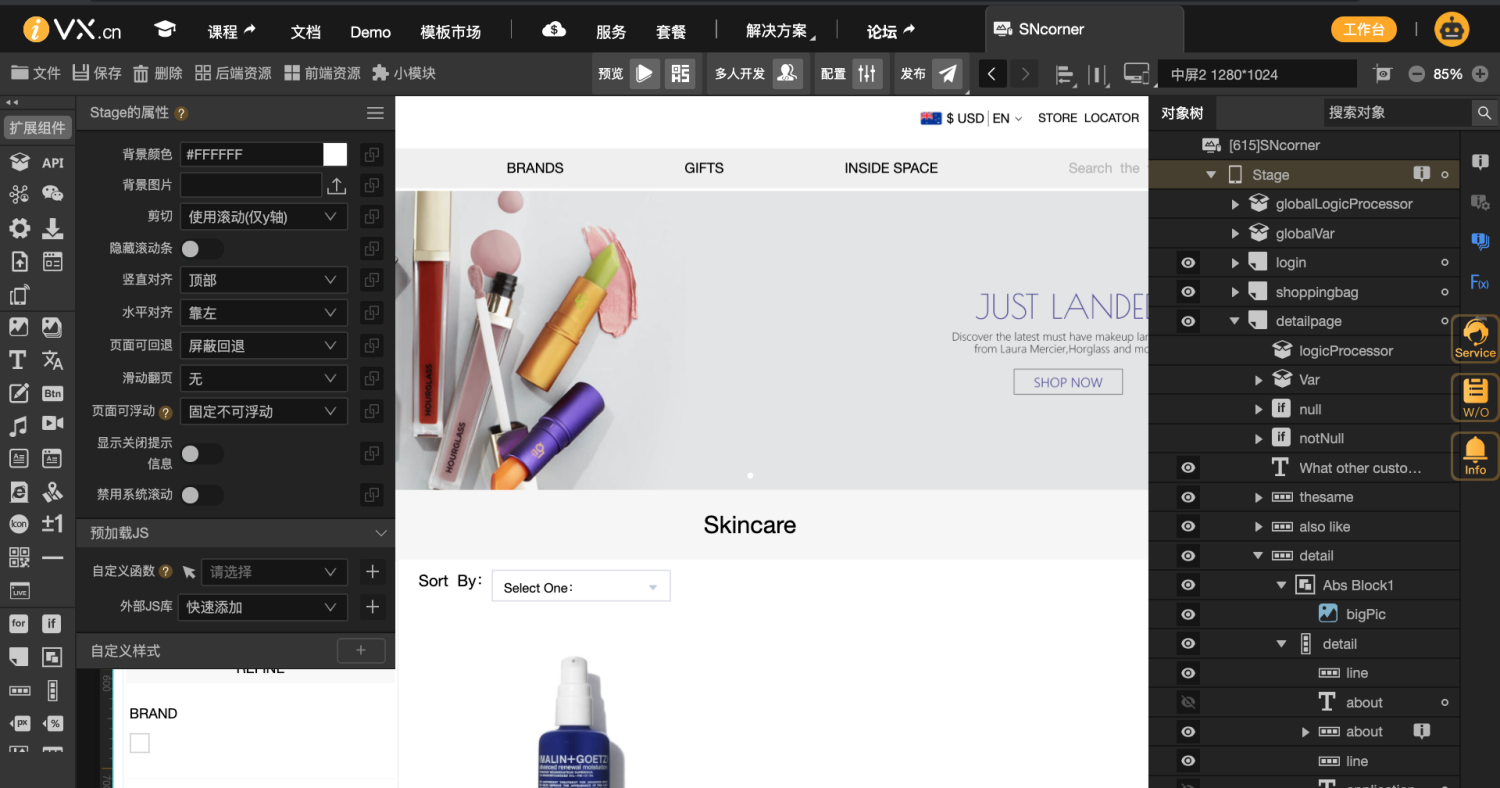Select the WeChat component icon
This screenshot has width=1500, height=788.
pos(53,195)
